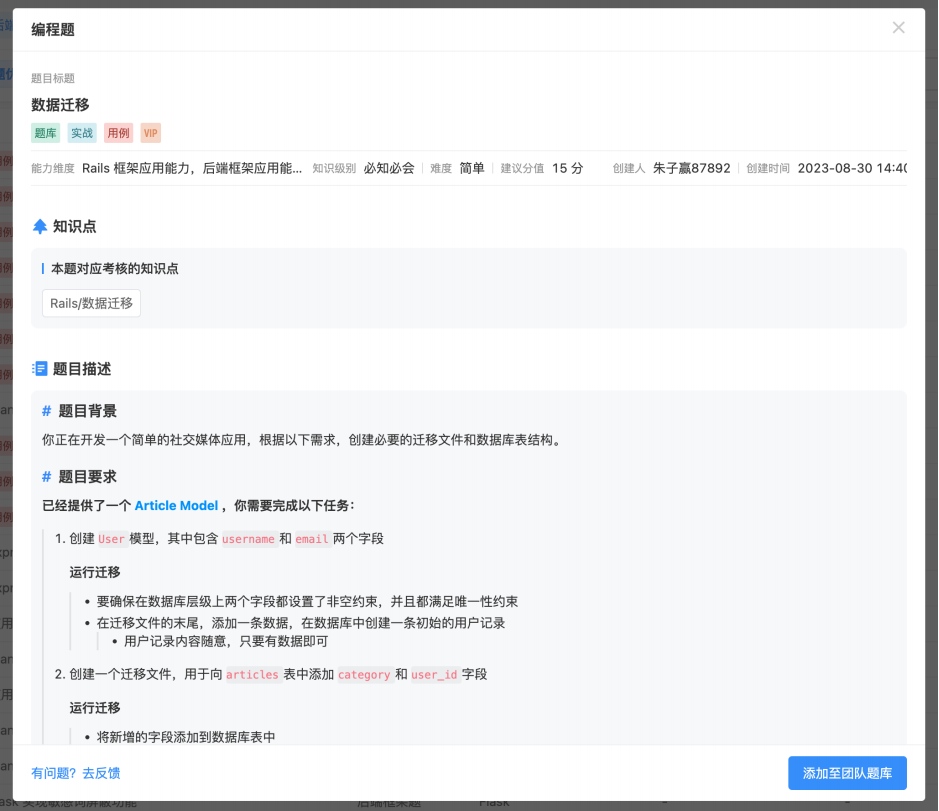Viewport: 939px width, 811px height.
Task: Click the category code snippet
Action: (364, 674)
